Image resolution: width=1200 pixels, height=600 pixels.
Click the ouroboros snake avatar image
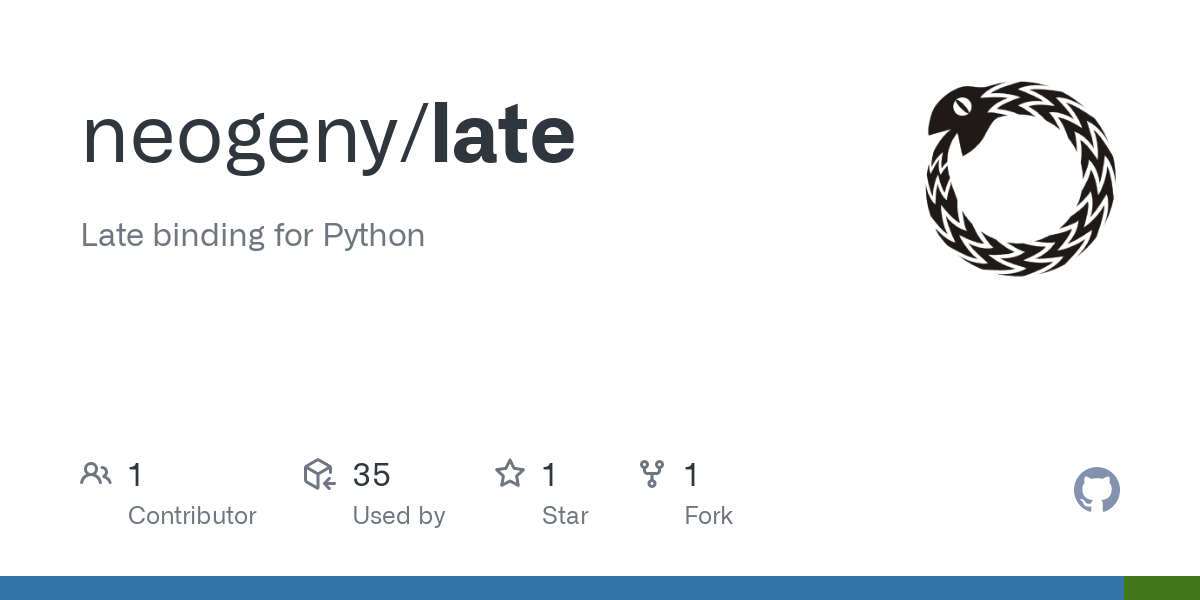[x=1020, y=179]
